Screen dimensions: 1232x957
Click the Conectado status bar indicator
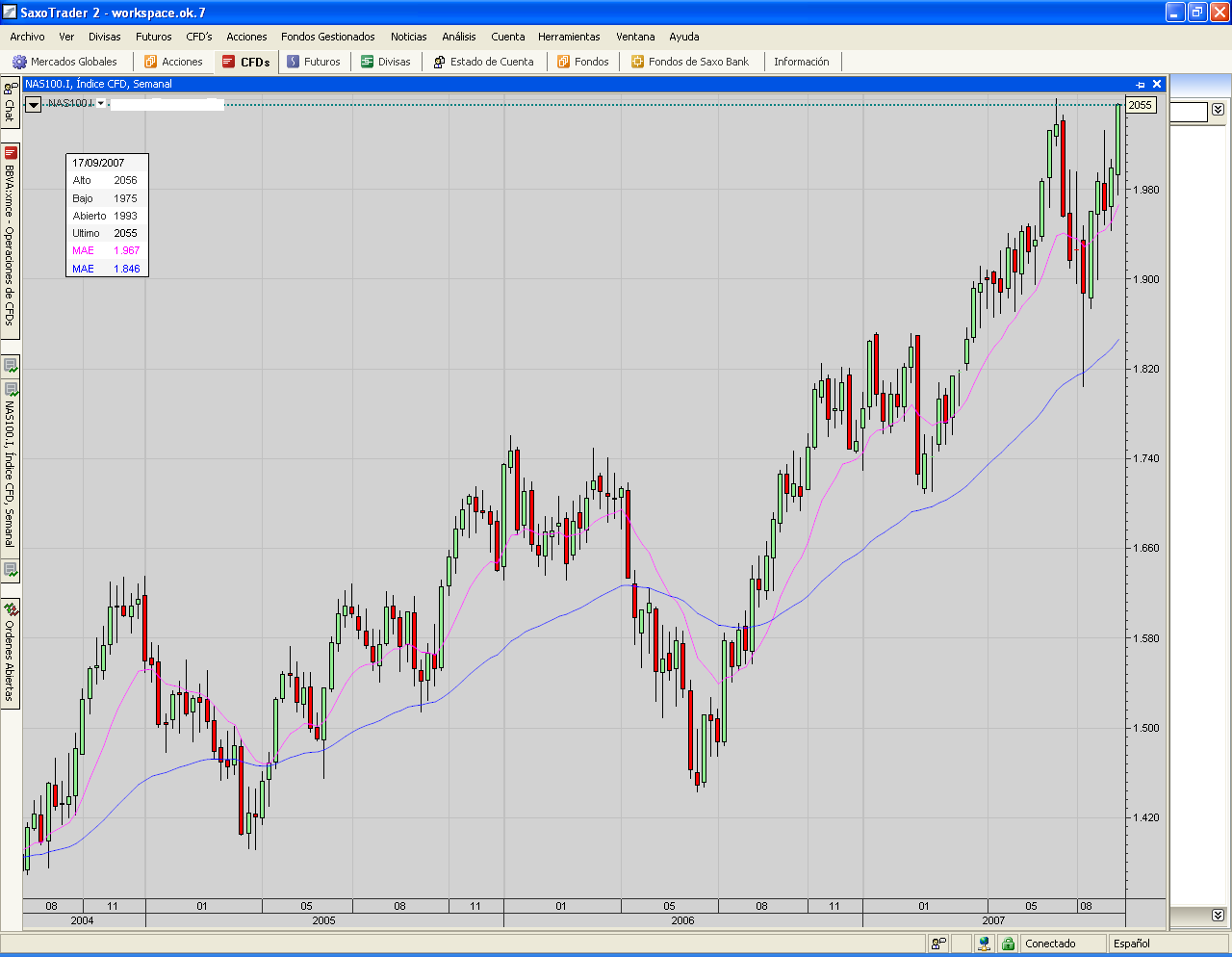click(x=1050, y=944)
